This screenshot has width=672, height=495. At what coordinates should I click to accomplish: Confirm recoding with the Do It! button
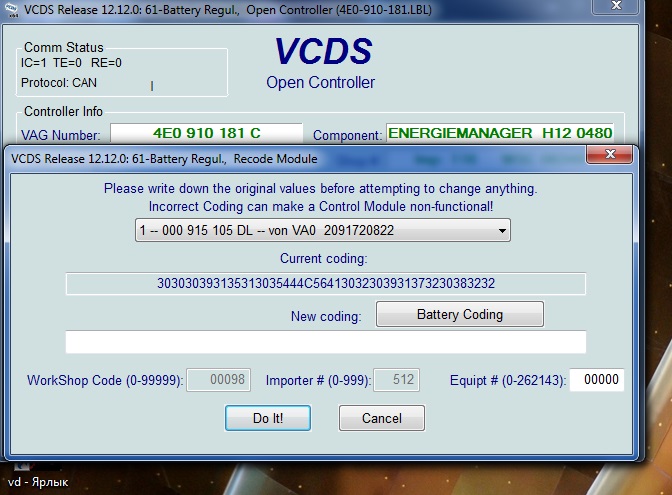click(x=268, y=418)
